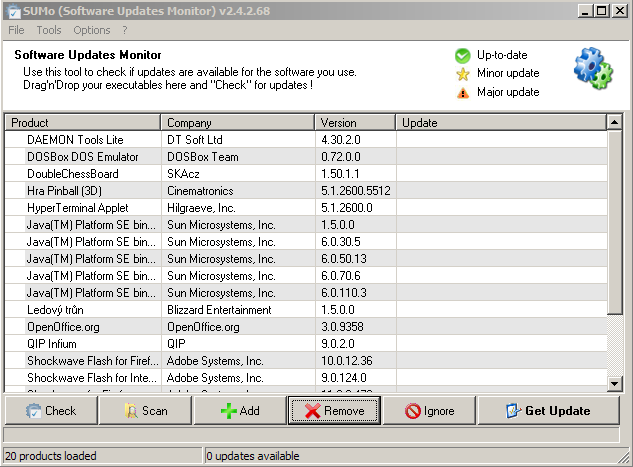The width and height of the screenshot is (633, 467).
Task: Minimize the SUMo window
Action: coord(584,10)
